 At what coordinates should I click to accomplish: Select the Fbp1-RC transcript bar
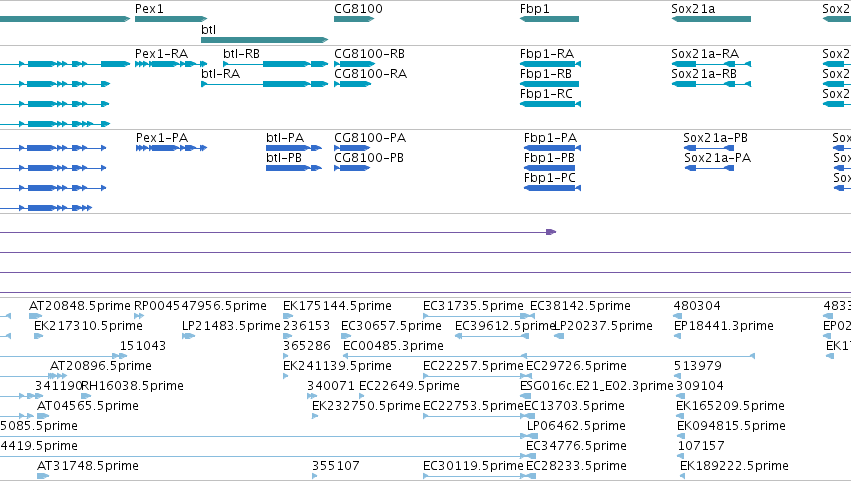550,104
